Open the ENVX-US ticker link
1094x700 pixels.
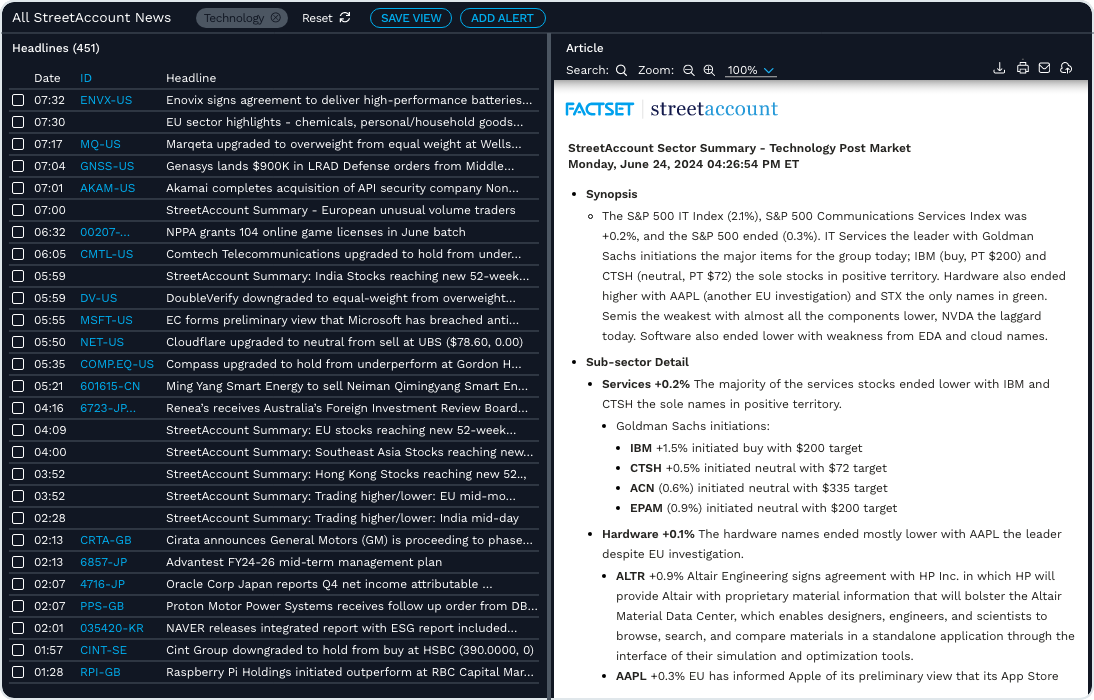point(106,100)
